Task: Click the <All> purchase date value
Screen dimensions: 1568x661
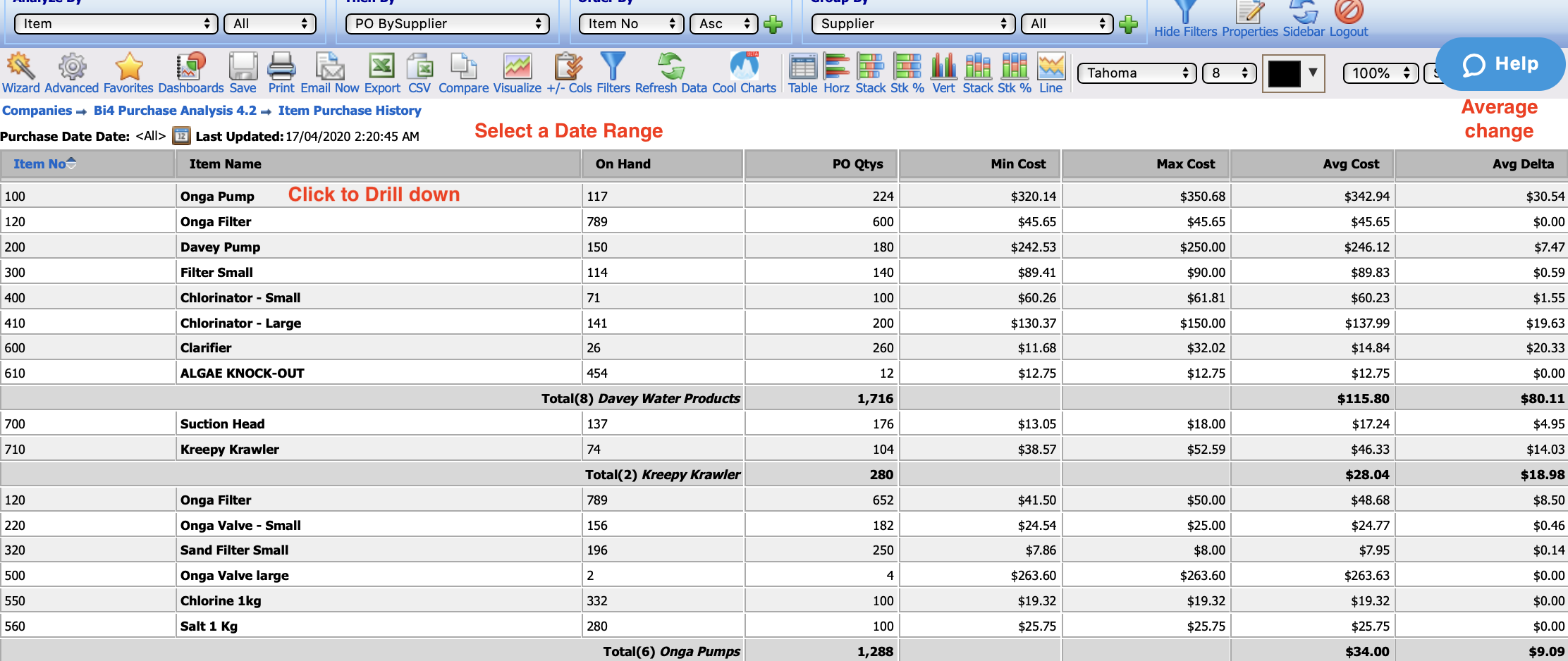Action: point(151,136)
